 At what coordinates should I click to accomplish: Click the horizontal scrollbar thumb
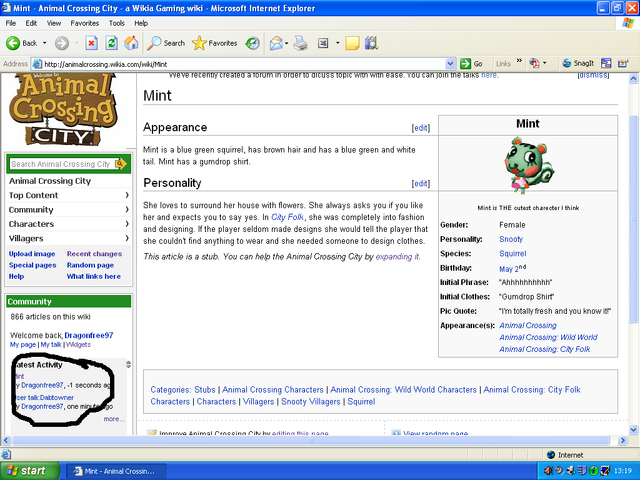coord(311,440)
